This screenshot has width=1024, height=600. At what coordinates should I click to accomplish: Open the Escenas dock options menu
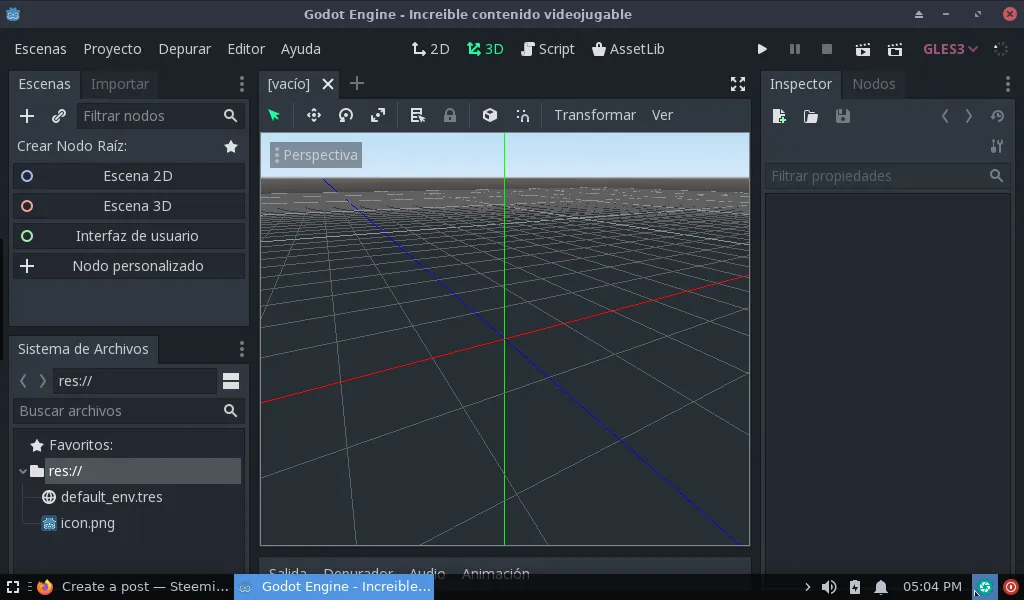click(x=242, y=84)
